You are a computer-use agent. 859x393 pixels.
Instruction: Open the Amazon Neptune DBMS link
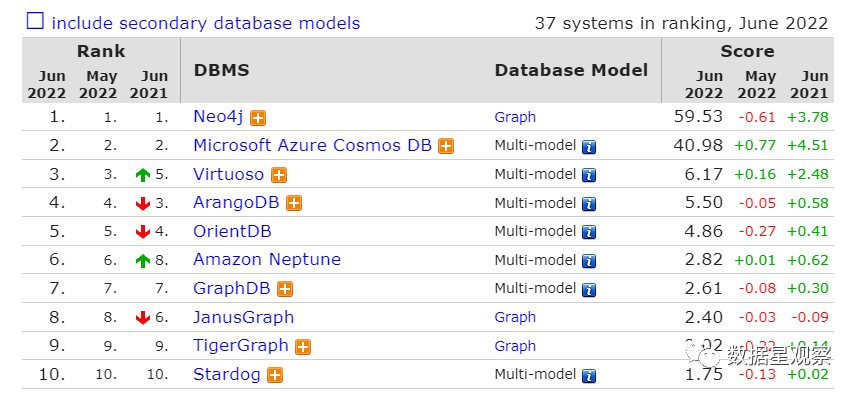point(267,259)
